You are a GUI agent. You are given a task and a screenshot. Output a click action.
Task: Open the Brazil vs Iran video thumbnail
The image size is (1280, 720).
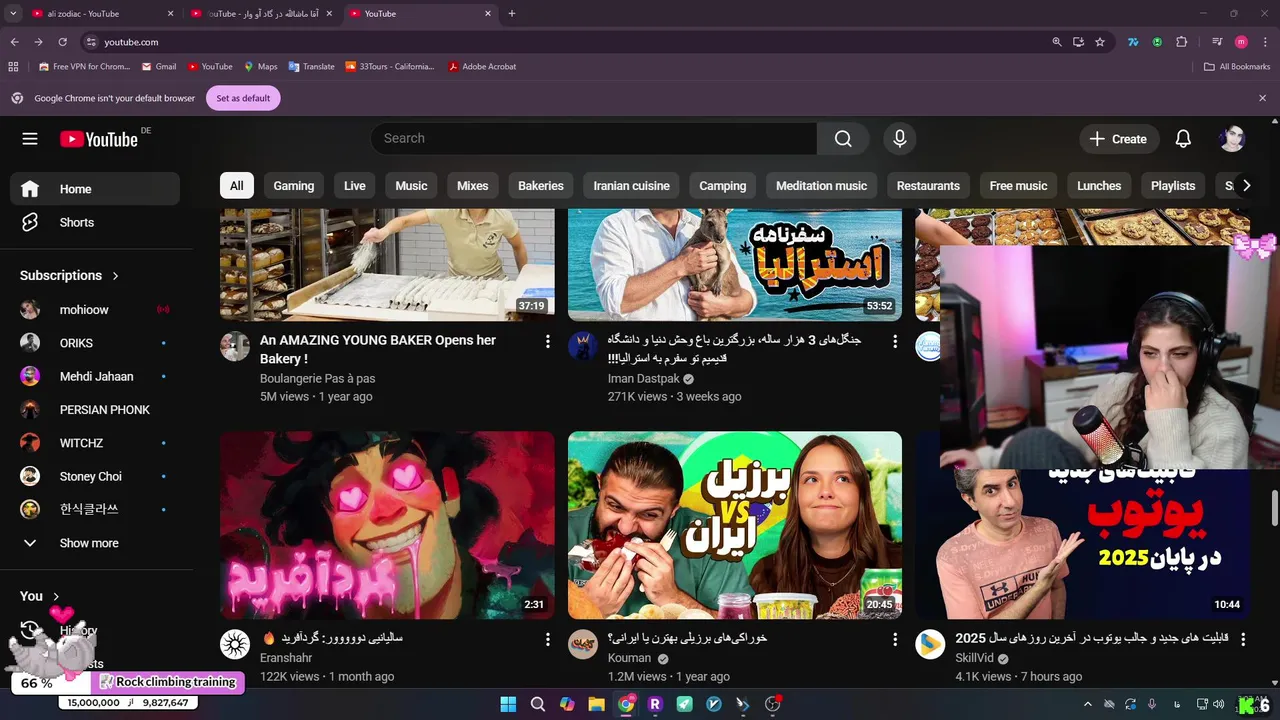[735, 525]
